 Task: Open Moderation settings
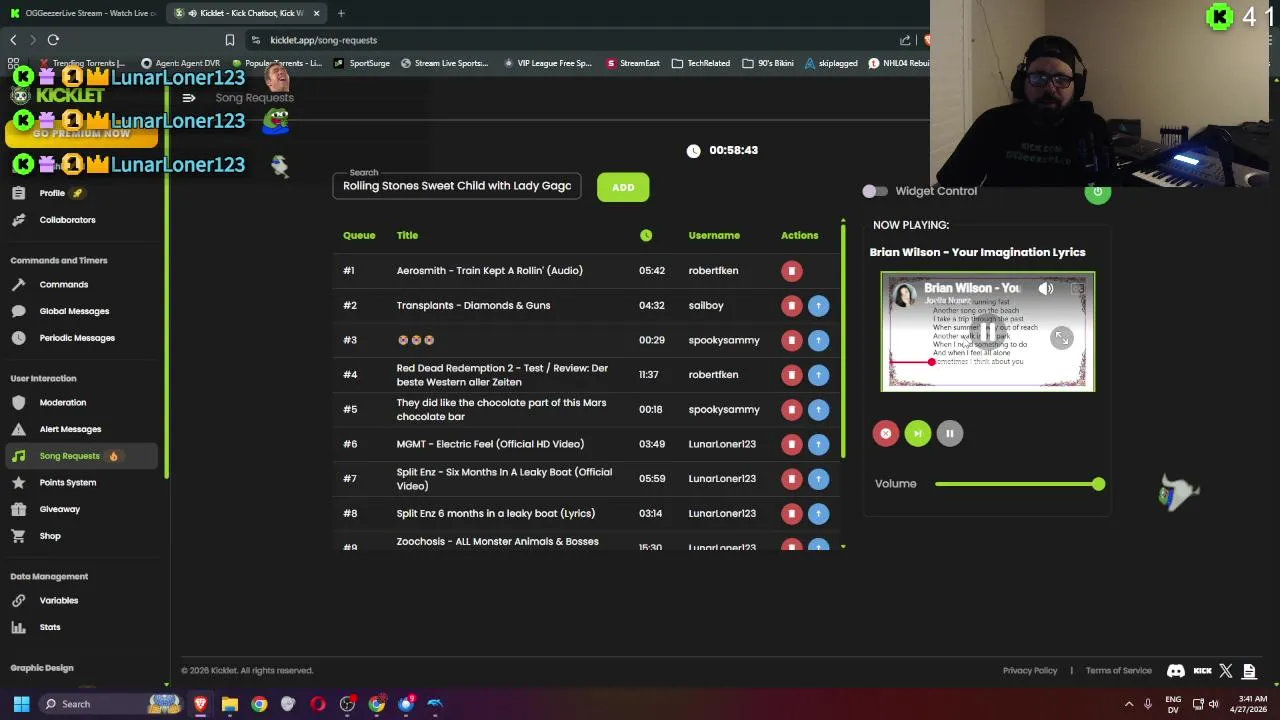pos(62,403)
